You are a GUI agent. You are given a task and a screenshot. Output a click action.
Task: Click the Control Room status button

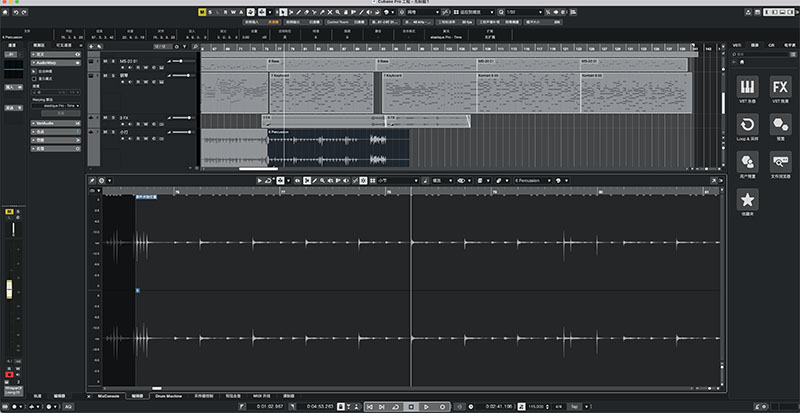tap(345, 22)
